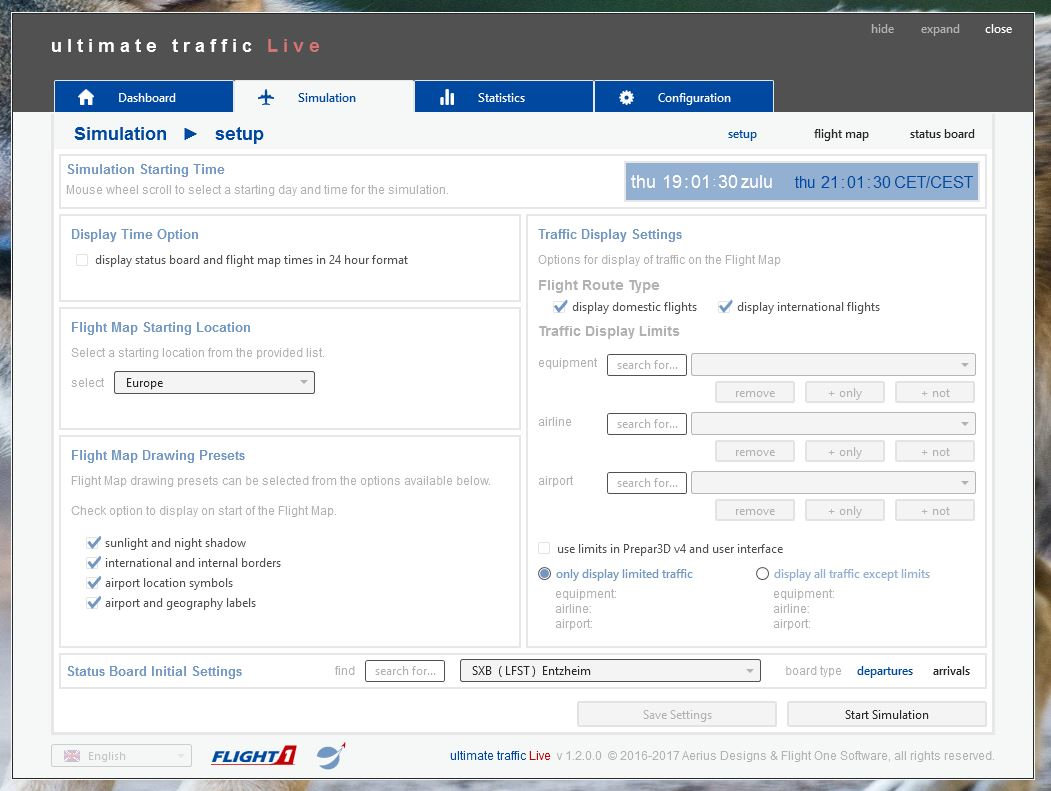Open the status board sub-page
1051x791 pixels.
(942, 134)
